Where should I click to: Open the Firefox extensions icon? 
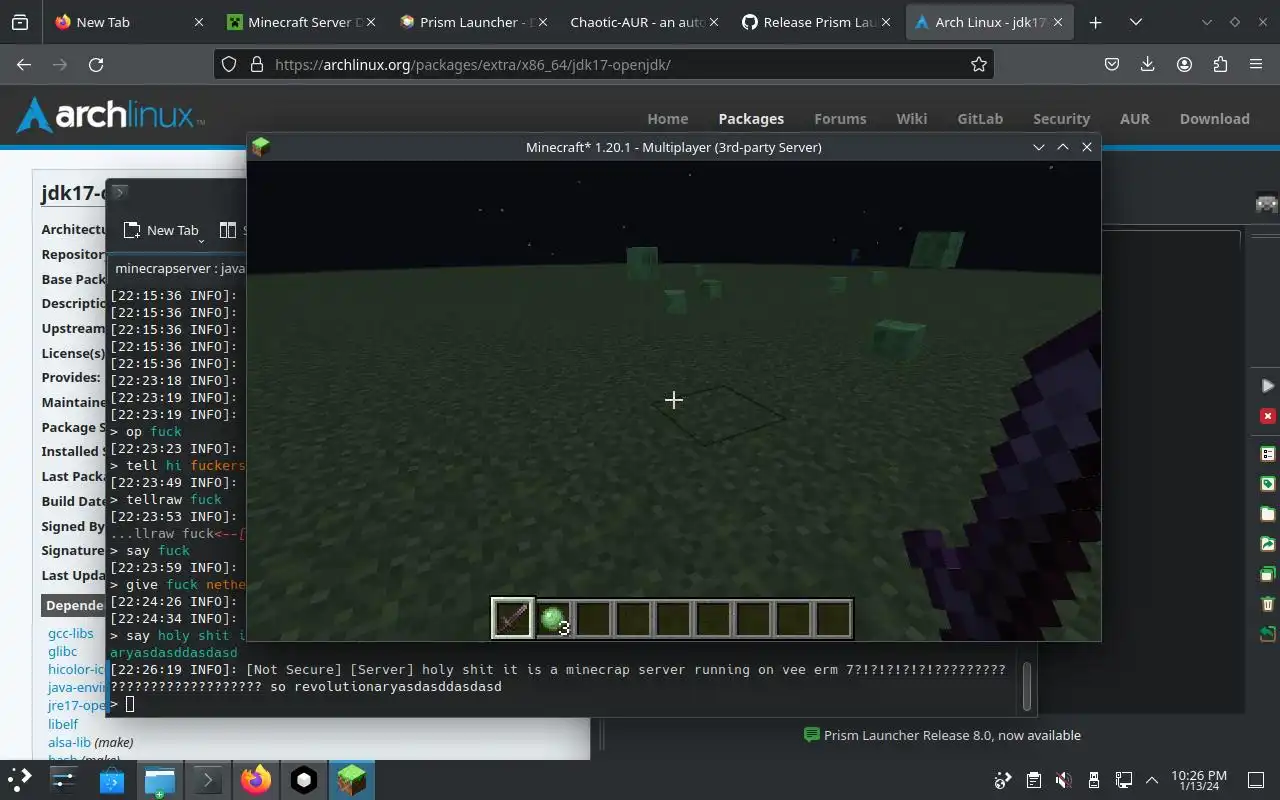click(x=1220, y=64)
